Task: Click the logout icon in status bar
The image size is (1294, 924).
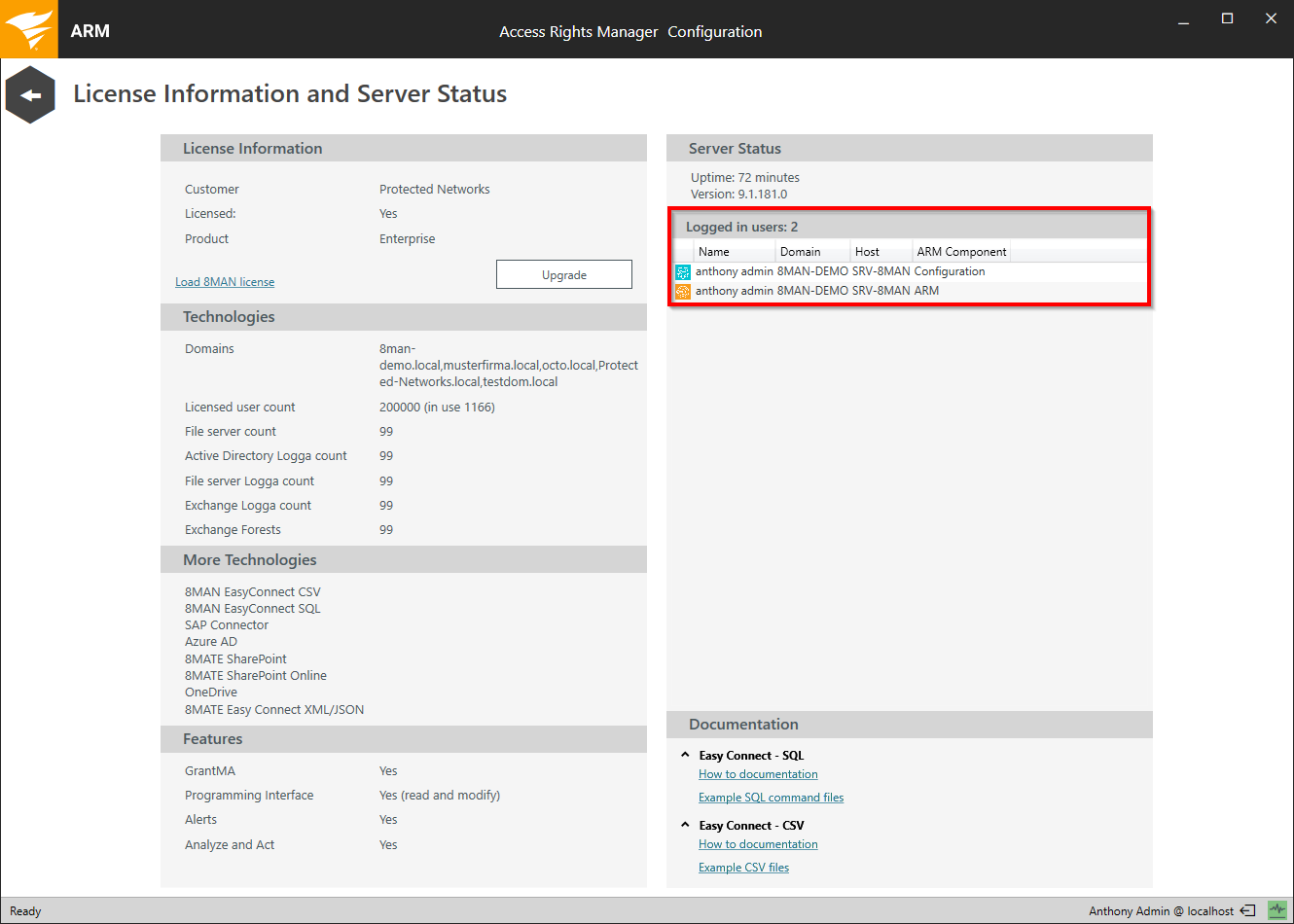Action: click(x=1247, y=911)
